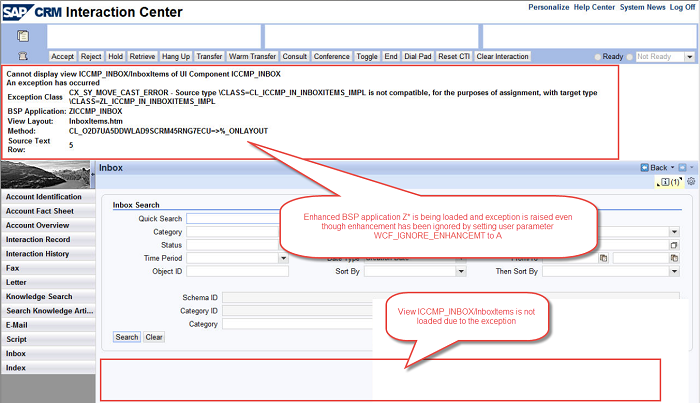Click Hang Up in toolbar
Viewport: 700px width, 403px height.
176,57
